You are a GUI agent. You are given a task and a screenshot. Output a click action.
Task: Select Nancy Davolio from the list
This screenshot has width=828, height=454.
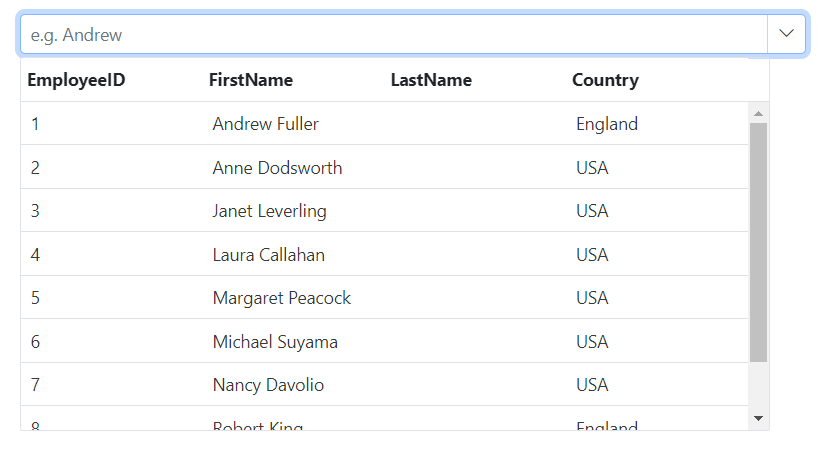point(384,385)
